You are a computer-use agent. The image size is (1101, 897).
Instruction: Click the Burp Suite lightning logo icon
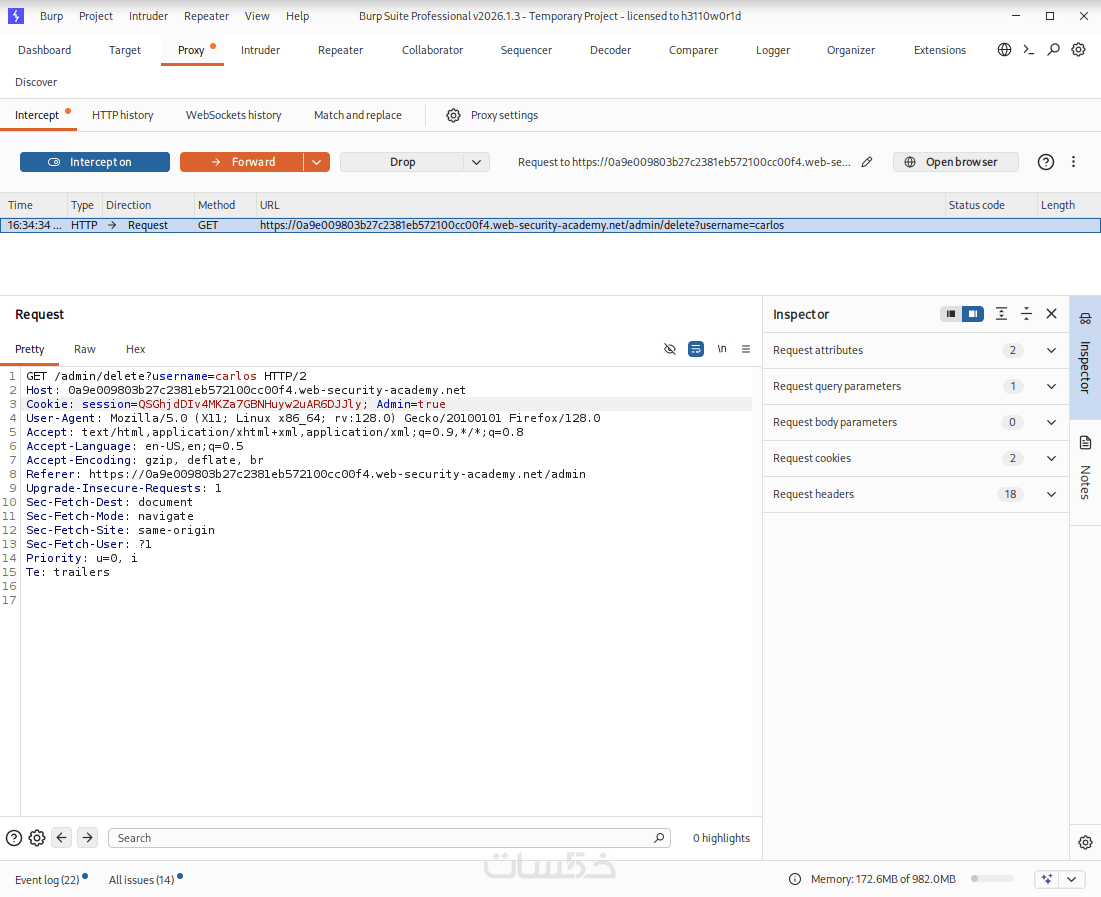[15, 15]
